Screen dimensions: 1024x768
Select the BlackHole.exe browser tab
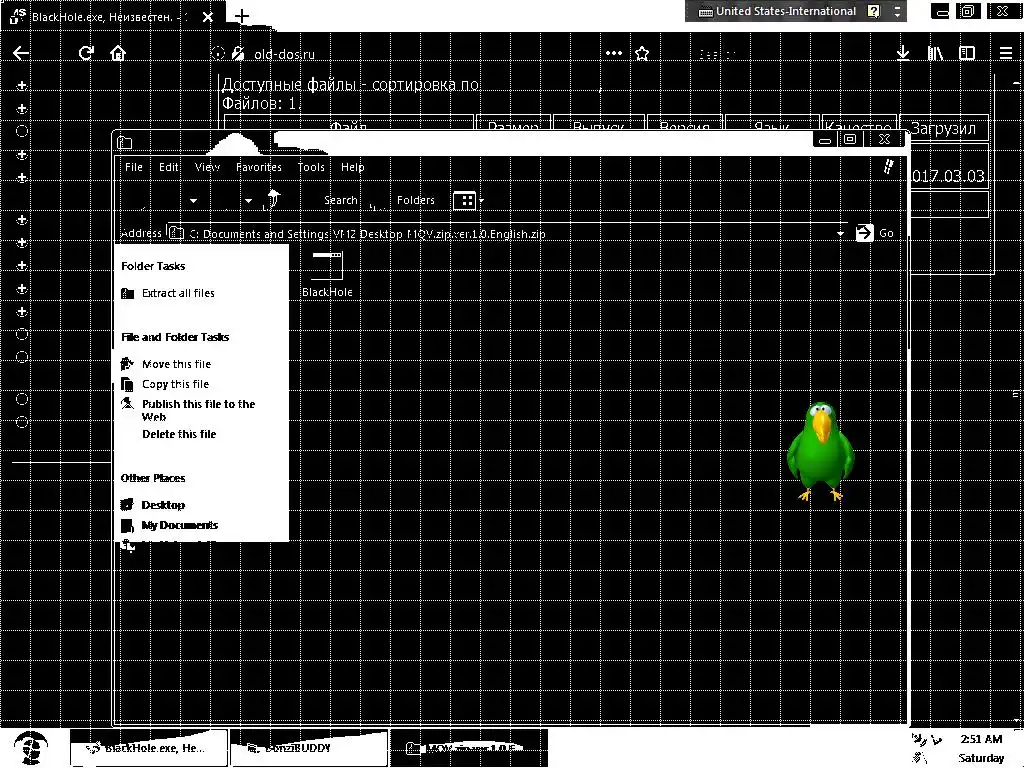112,16
